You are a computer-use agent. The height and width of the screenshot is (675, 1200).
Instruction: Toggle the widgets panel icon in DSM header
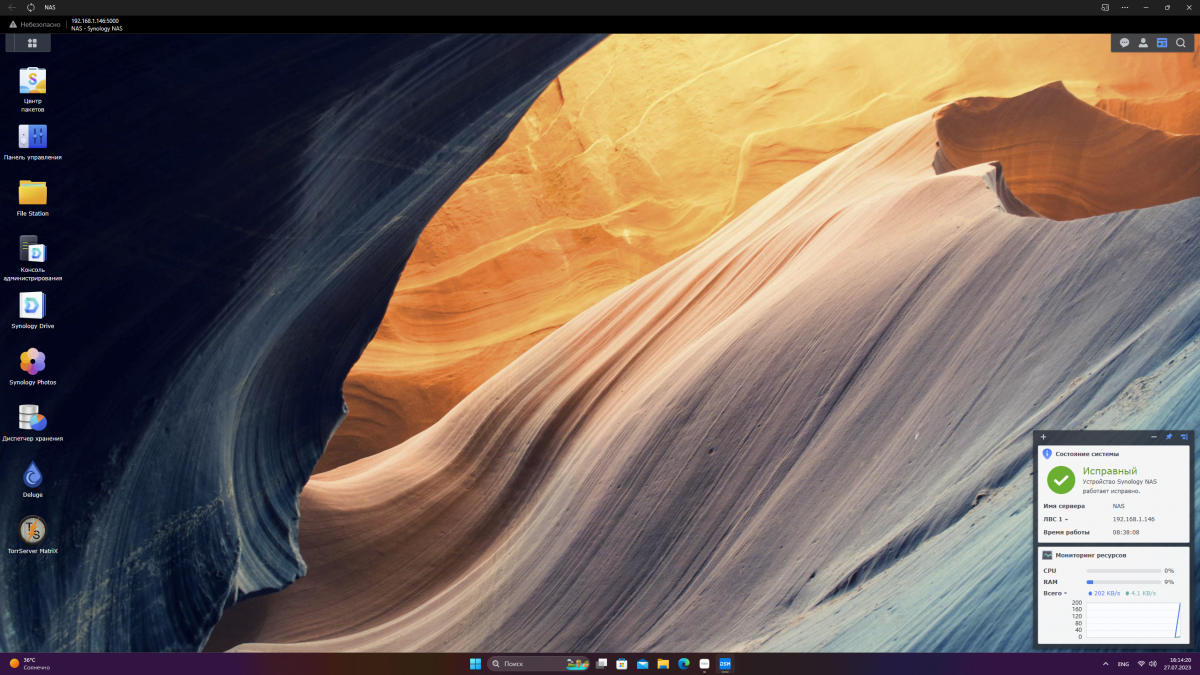(1162, 43)
